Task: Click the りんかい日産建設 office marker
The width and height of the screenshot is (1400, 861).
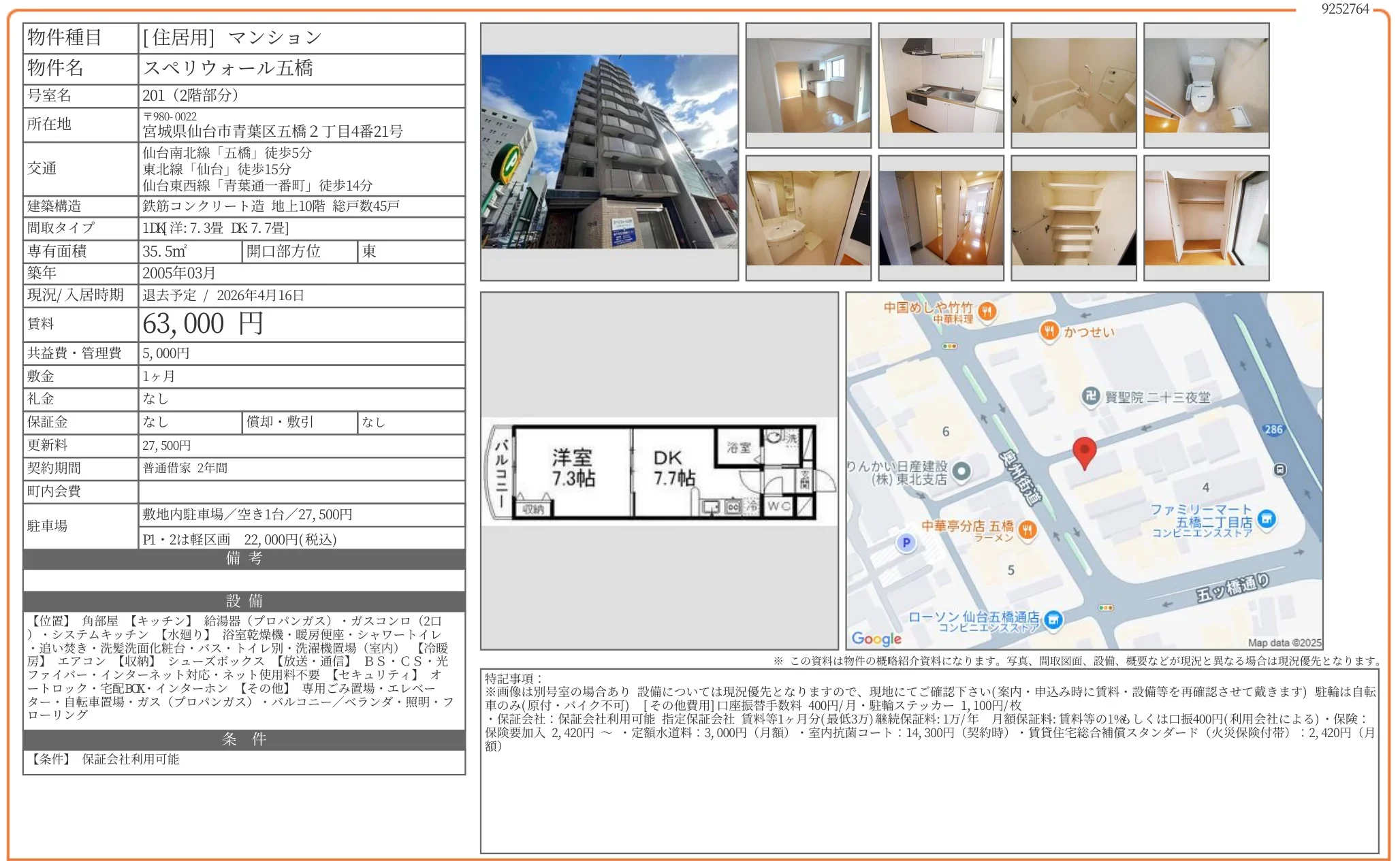Action: point(961,470)
